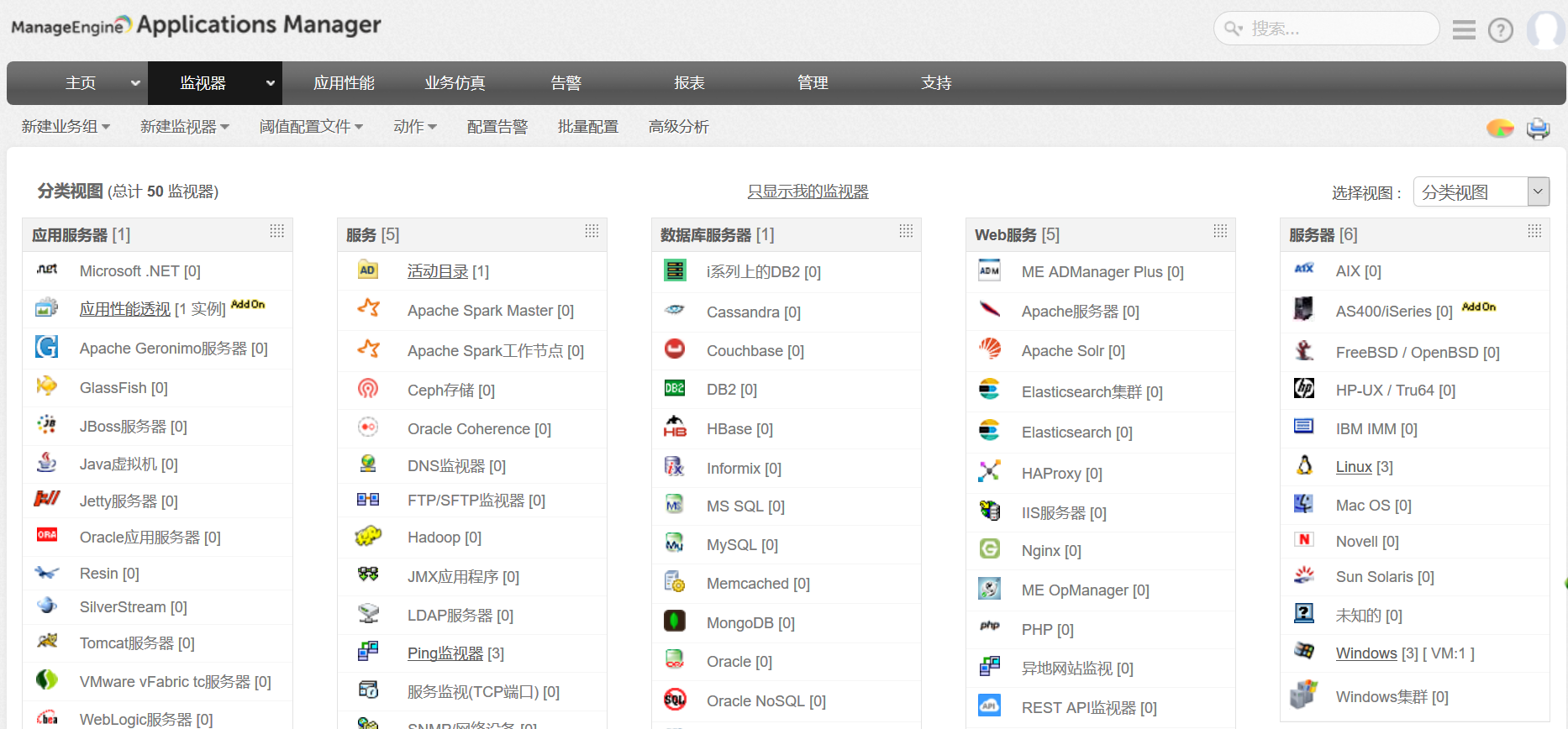Open the 动作 dropdown menu

(415, 127)
